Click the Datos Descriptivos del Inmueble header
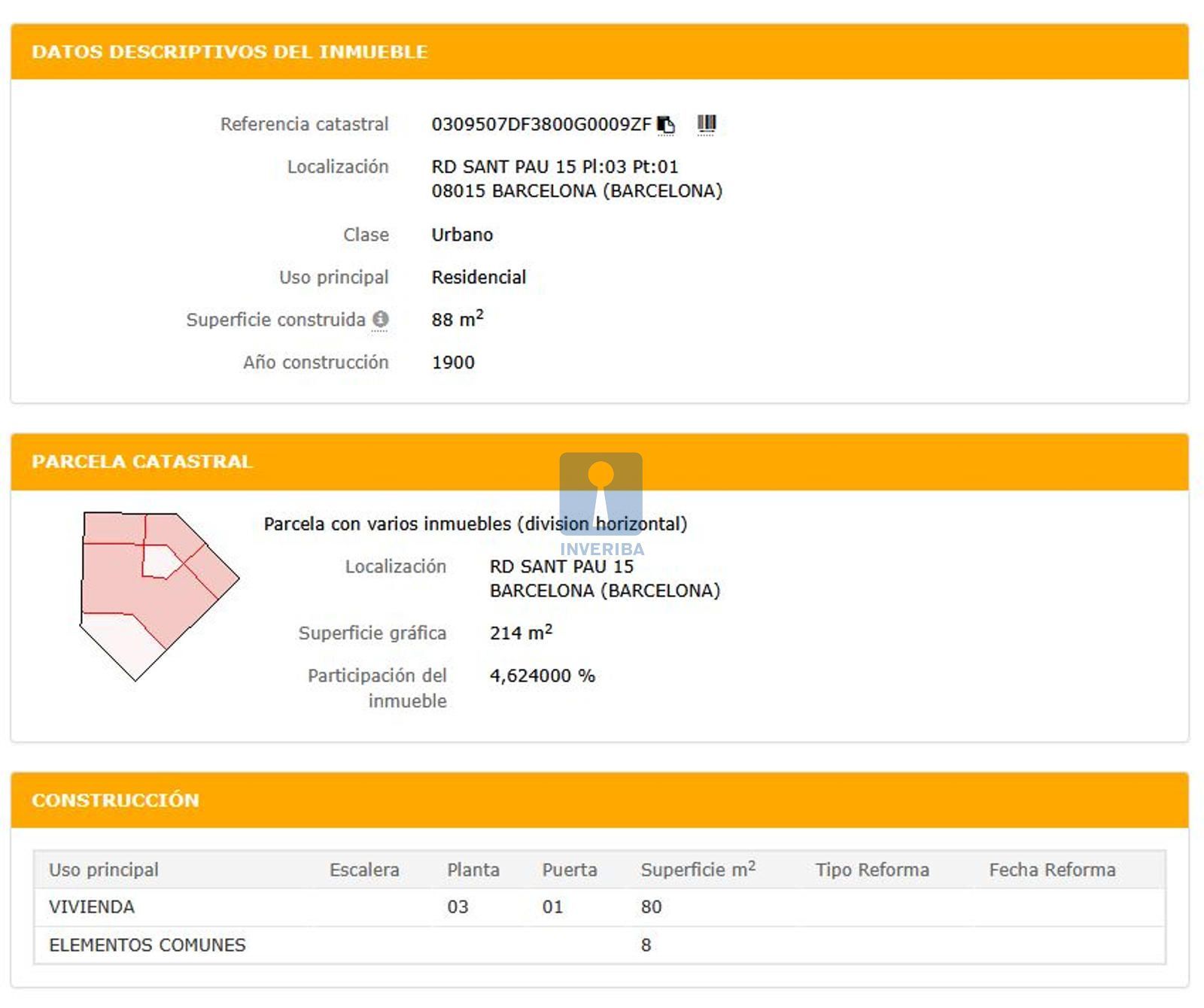This screenshot has width=1204, height=1008. point(230,52)
